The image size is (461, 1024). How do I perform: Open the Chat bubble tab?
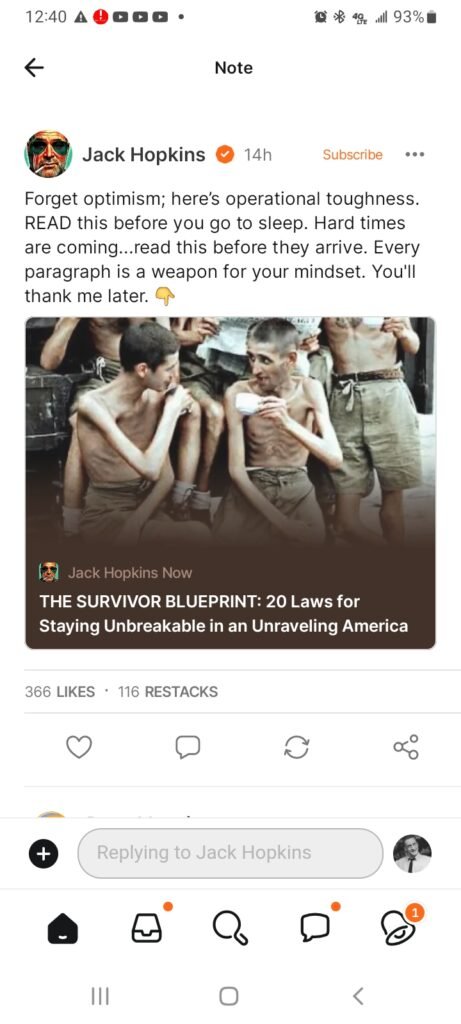(x=314, y=928)
